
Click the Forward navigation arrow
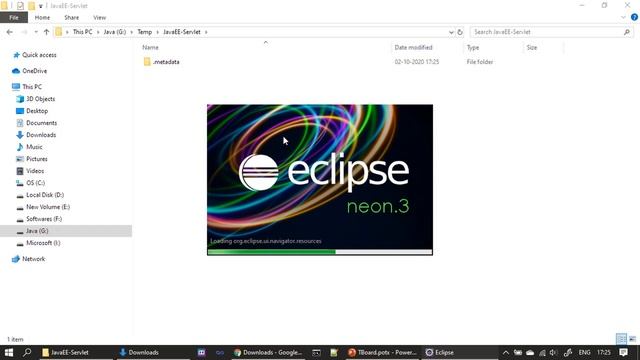point(24,32)
